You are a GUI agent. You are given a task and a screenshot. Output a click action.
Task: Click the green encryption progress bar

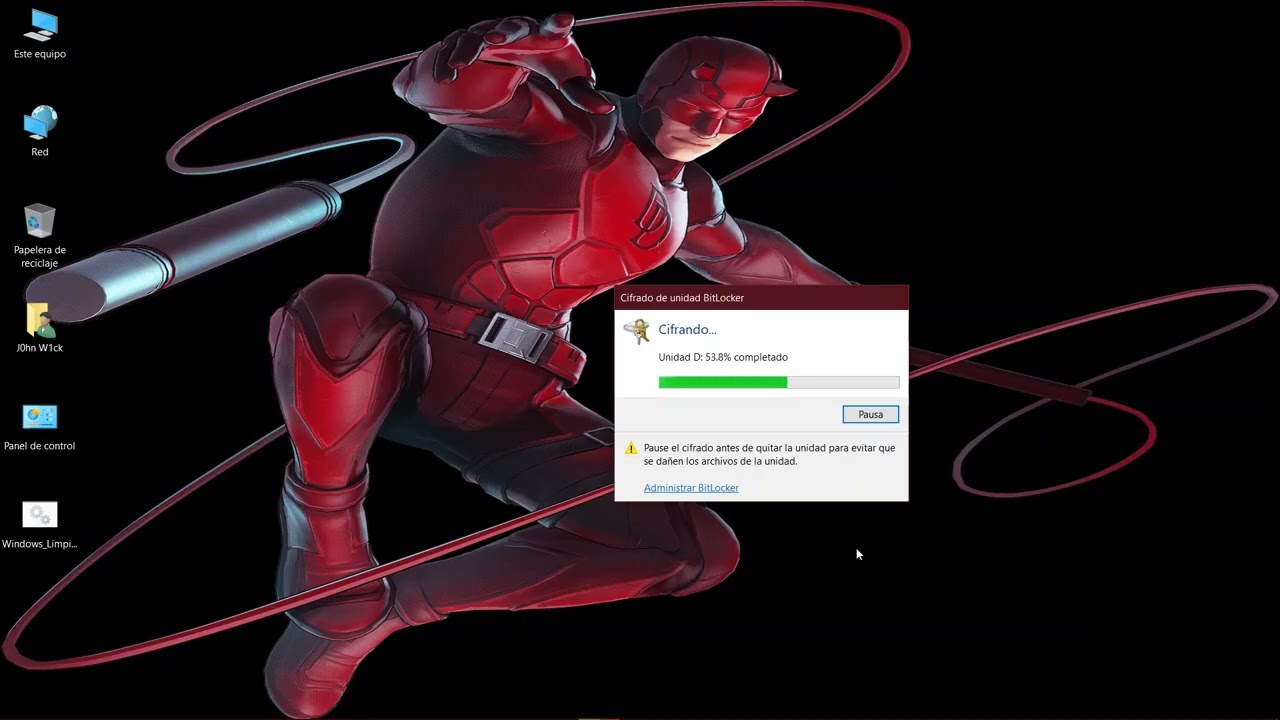point(779,382)
